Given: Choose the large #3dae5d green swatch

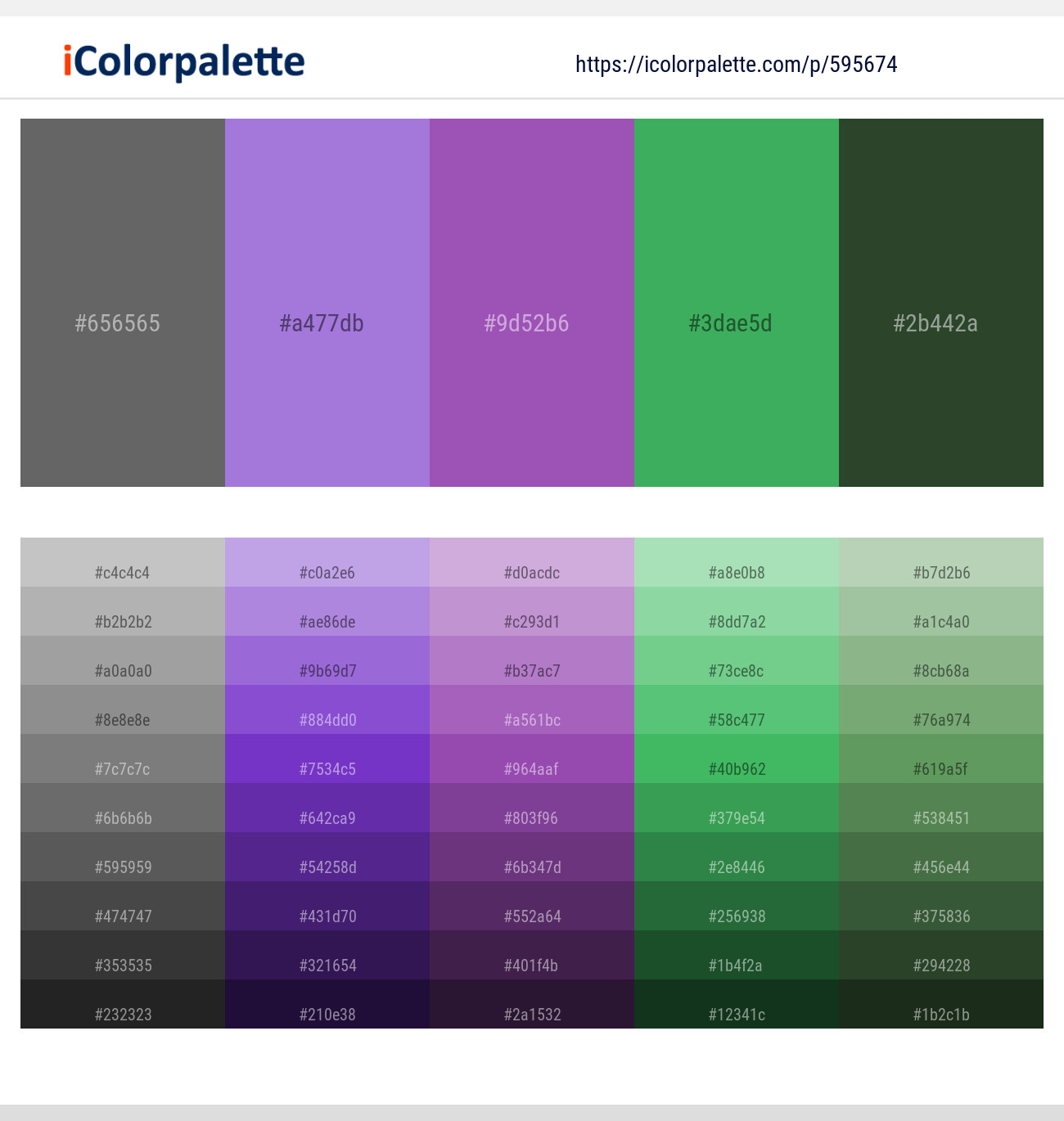Looking at the screenshot, I should pyautogui.click(x=737, y=303).
